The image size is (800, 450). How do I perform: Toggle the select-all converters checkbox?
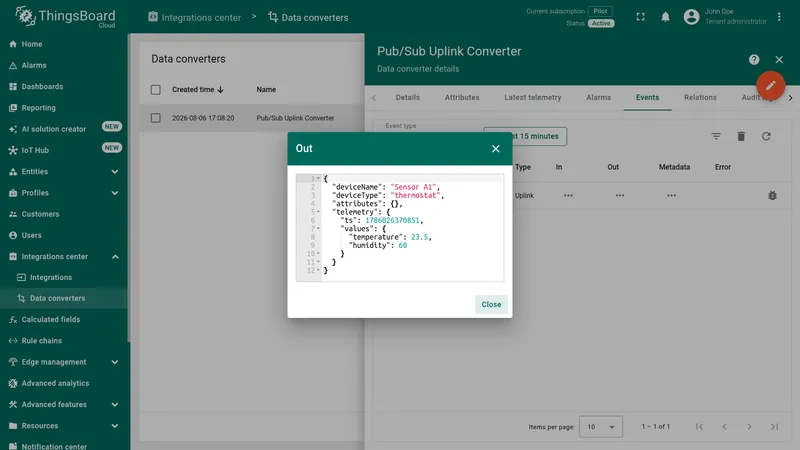tap(156, 90)
